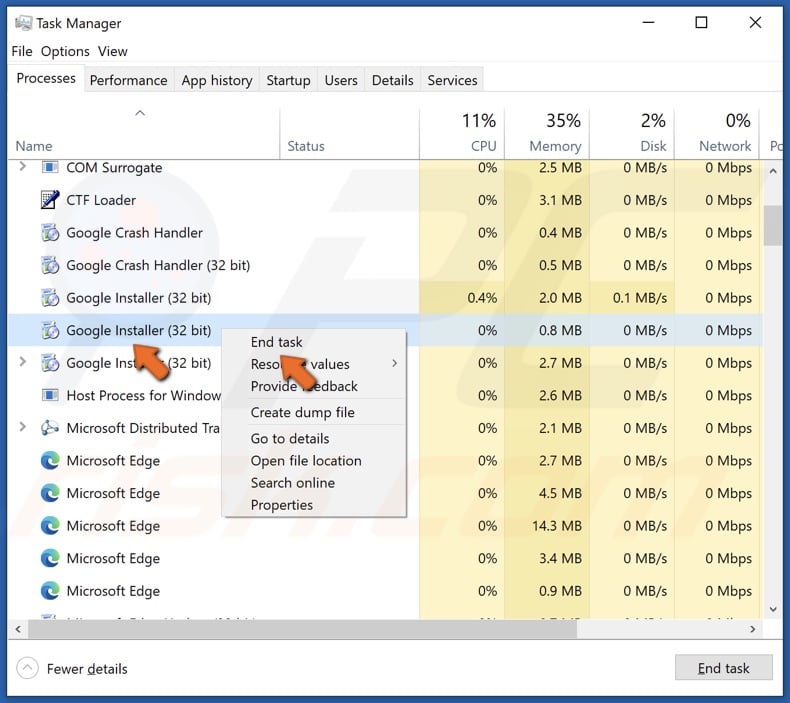Click the End task button at bottom
This screenshot has height=703, width=790.
pos(723,668)
